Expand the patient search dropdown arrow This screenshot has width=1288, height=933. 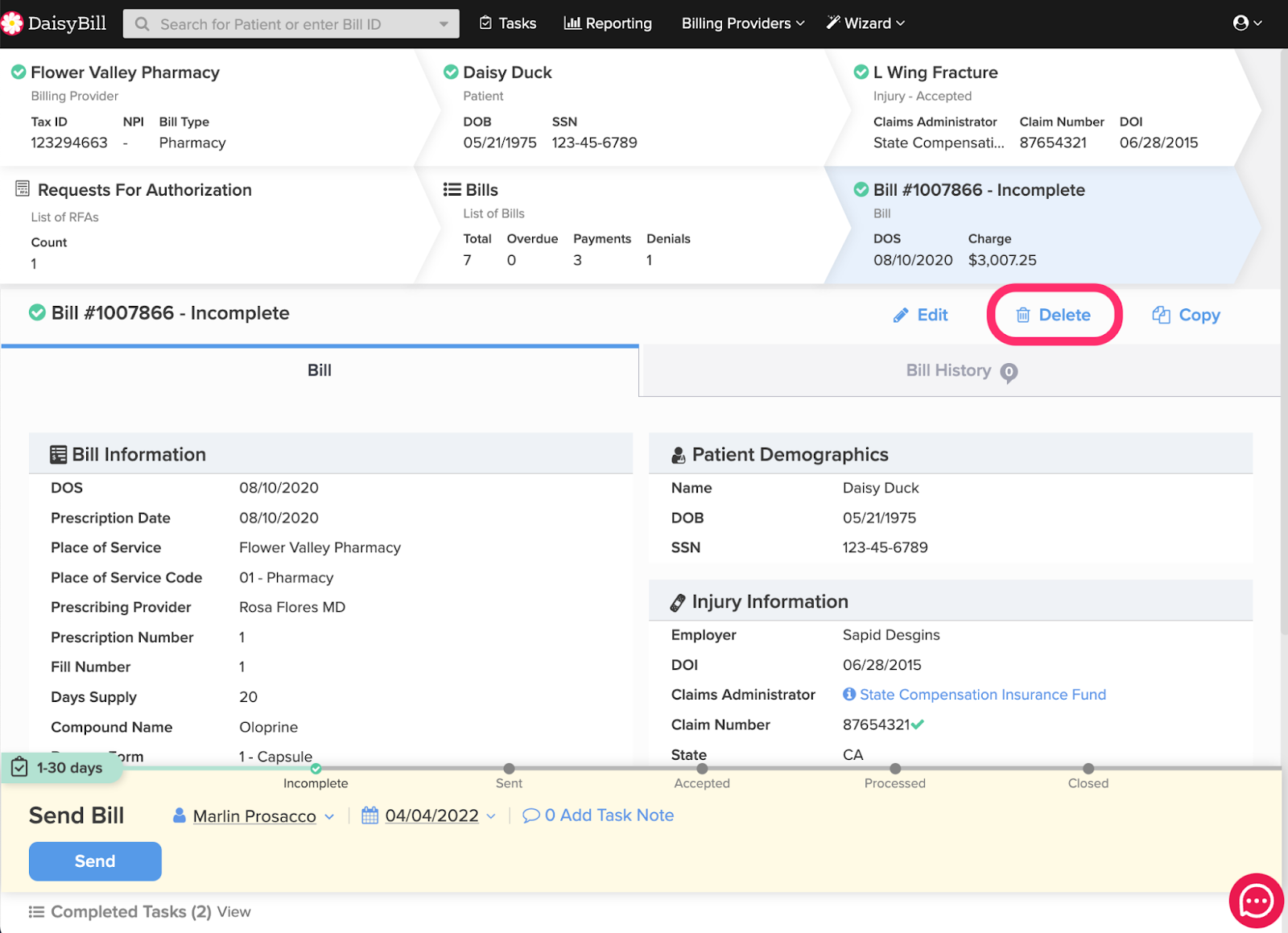[x=444, y=24]
